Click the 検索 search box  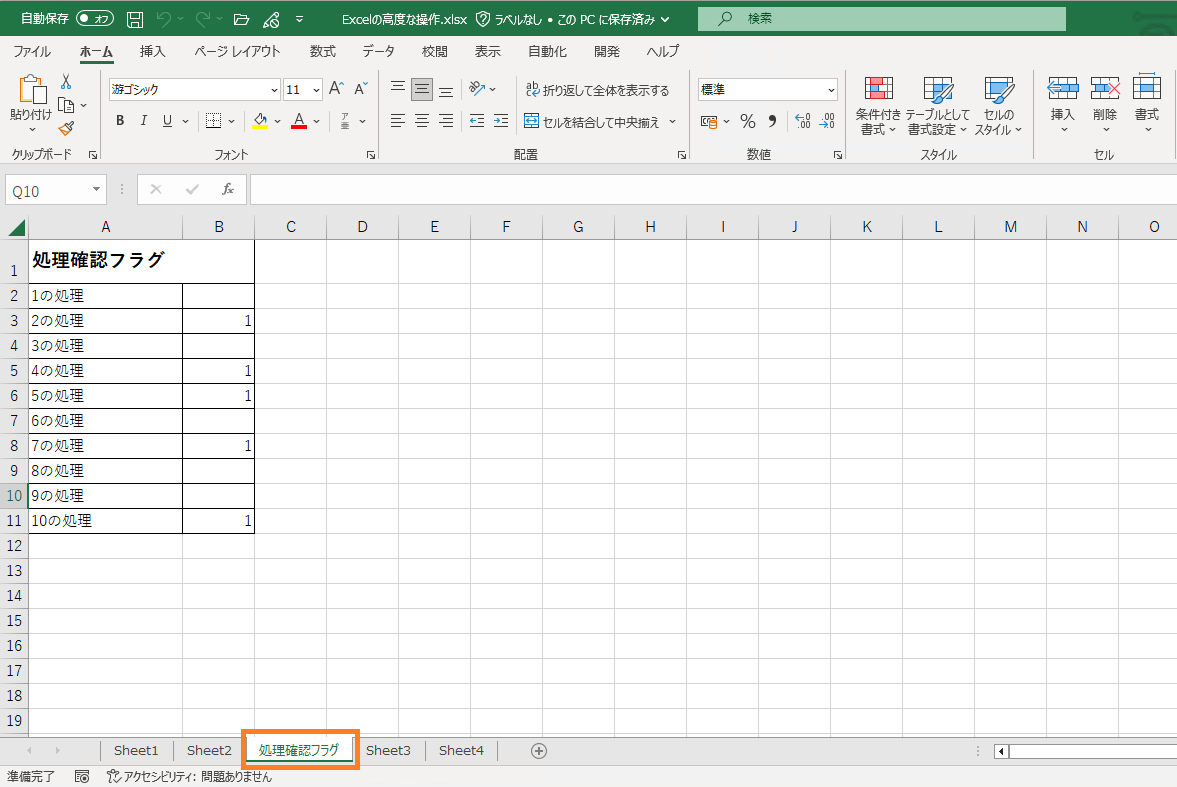(881, 19)
